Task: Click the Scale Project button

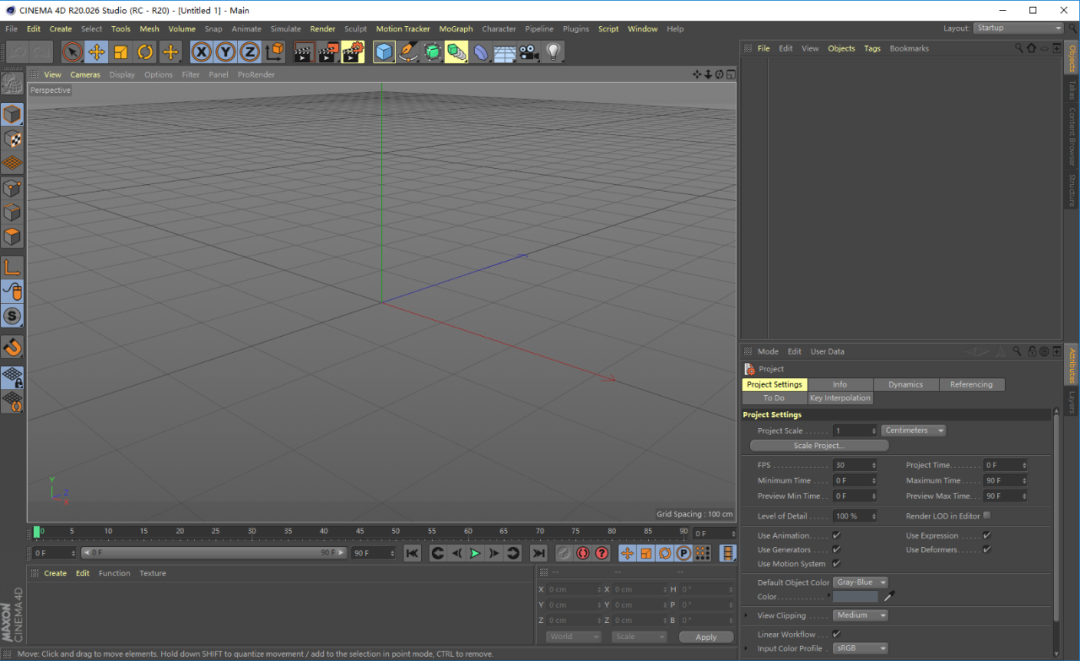Action: pyautogui.click(x=819, y=445)
